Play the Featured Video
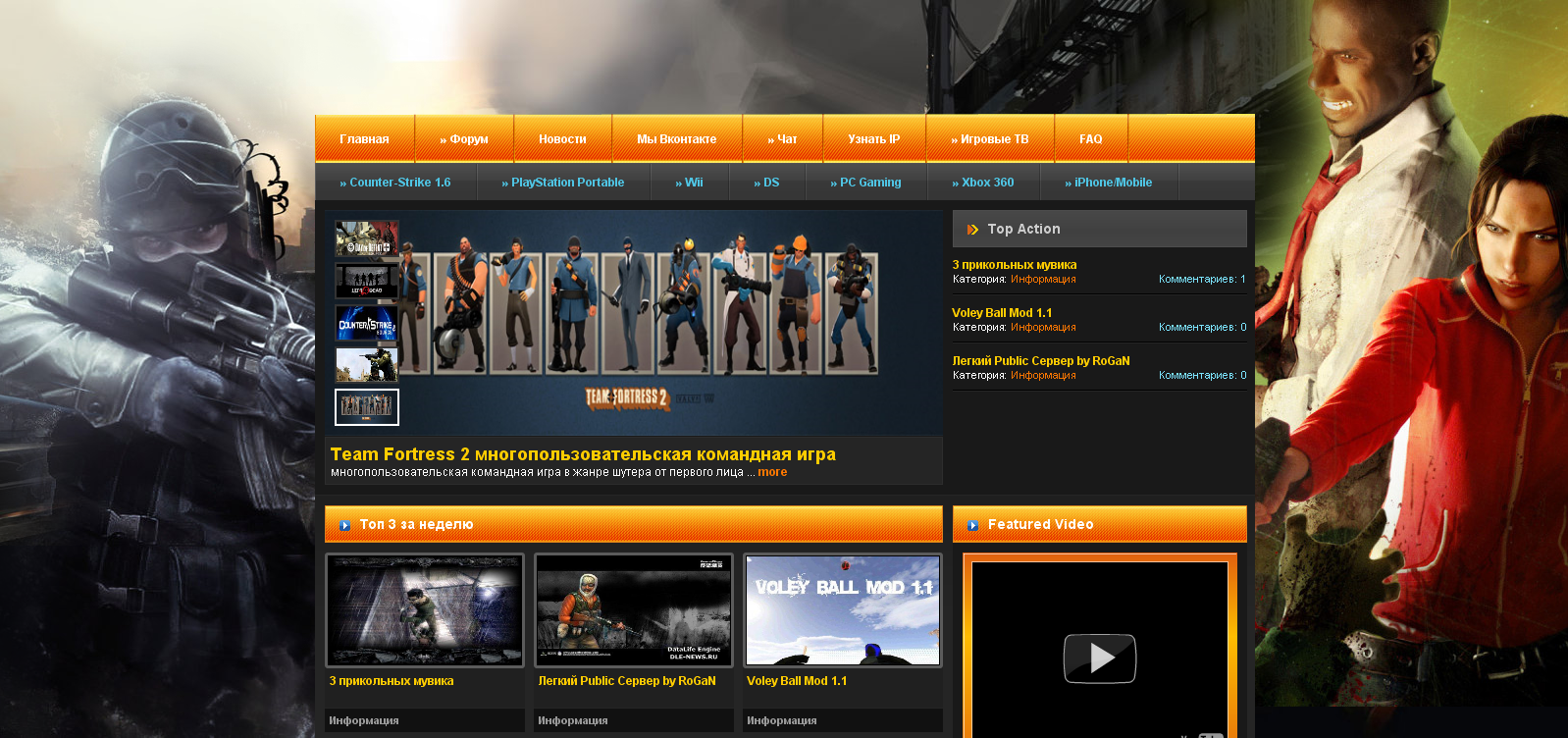Screen dimensions: 1568x738 1100,659
